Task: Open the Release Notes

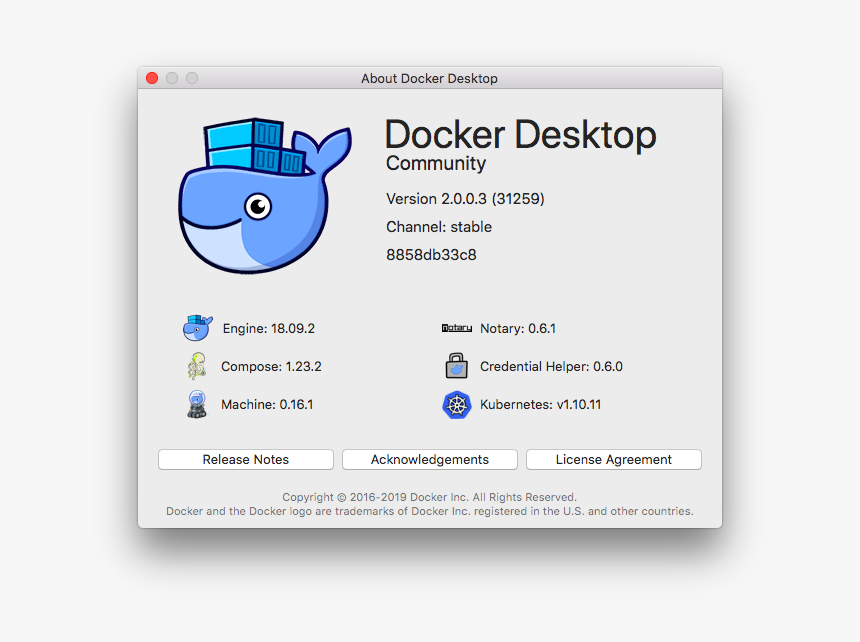Action: (246, 459)
